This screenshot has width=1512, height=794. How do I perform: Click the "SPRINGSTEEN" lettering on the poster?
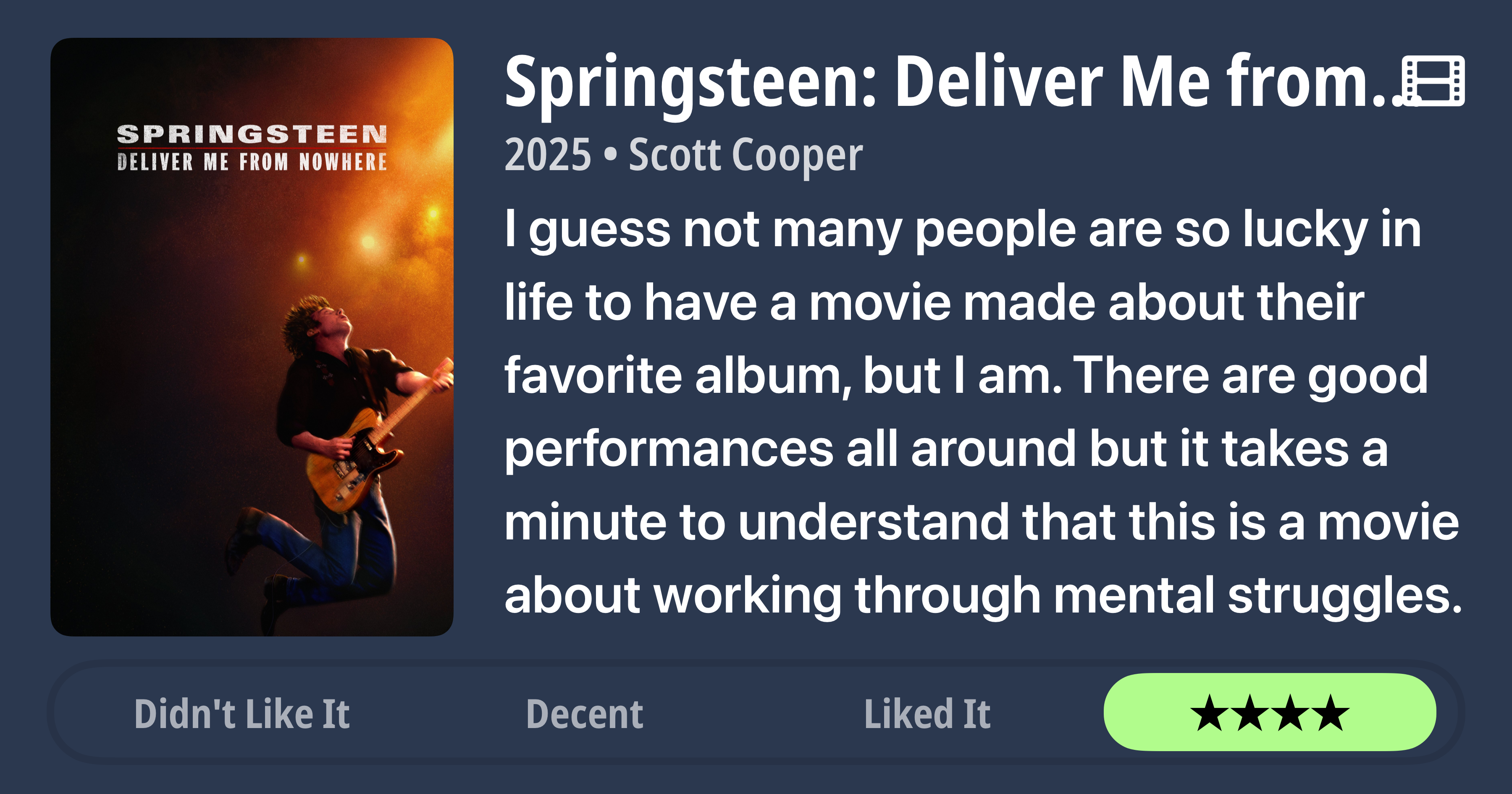(252, 134)
